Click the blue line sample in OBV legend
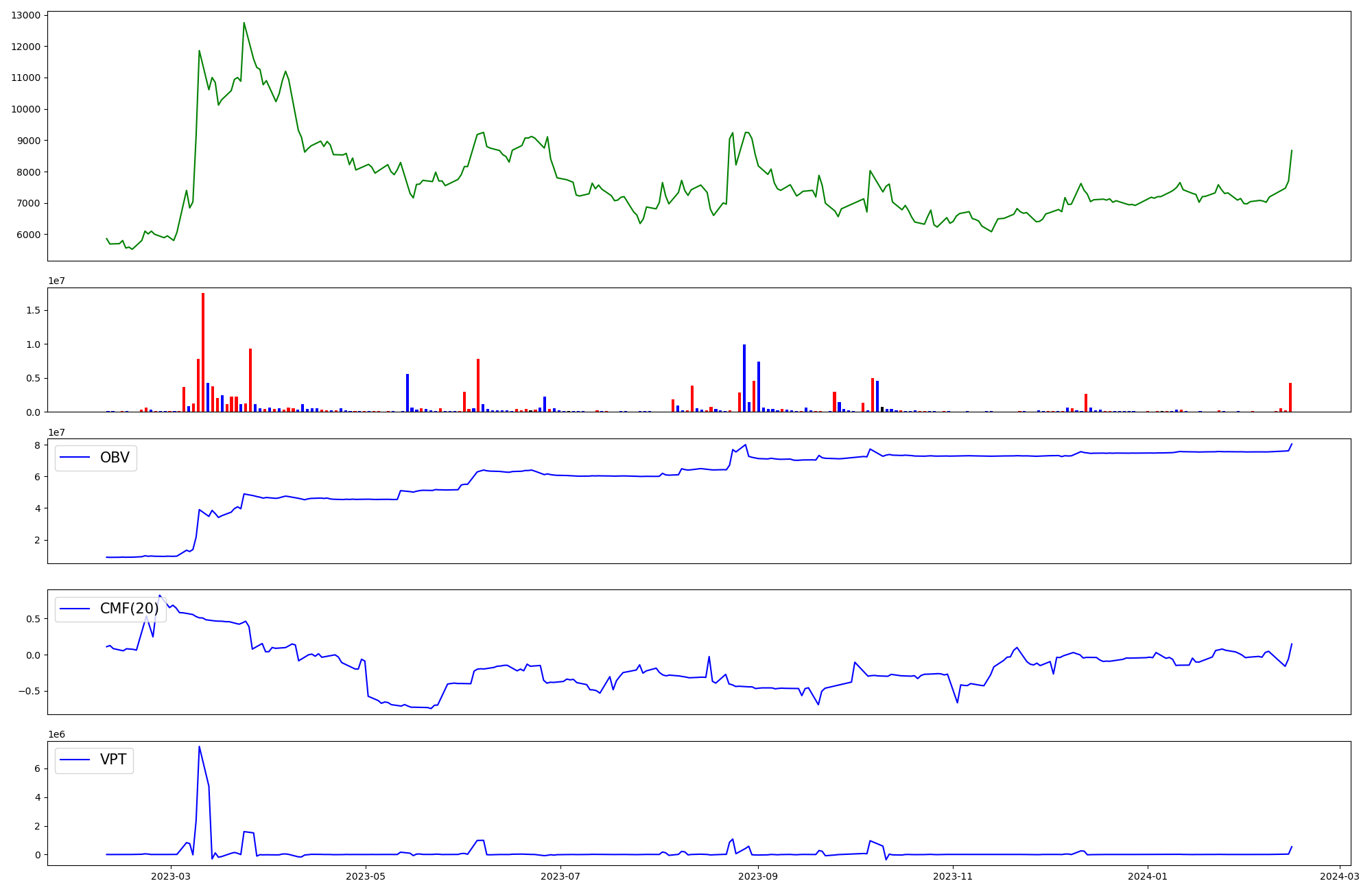 point(75,458)
